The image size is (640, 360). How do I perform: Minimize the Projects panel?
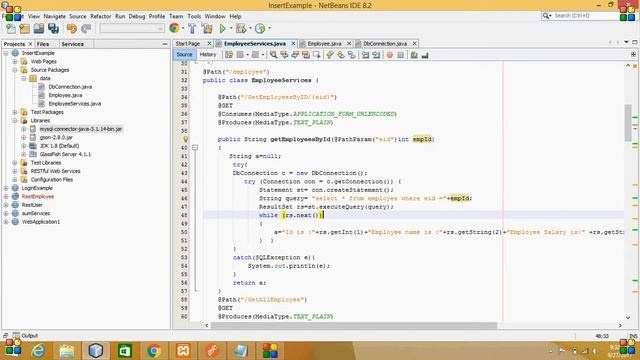165,44
